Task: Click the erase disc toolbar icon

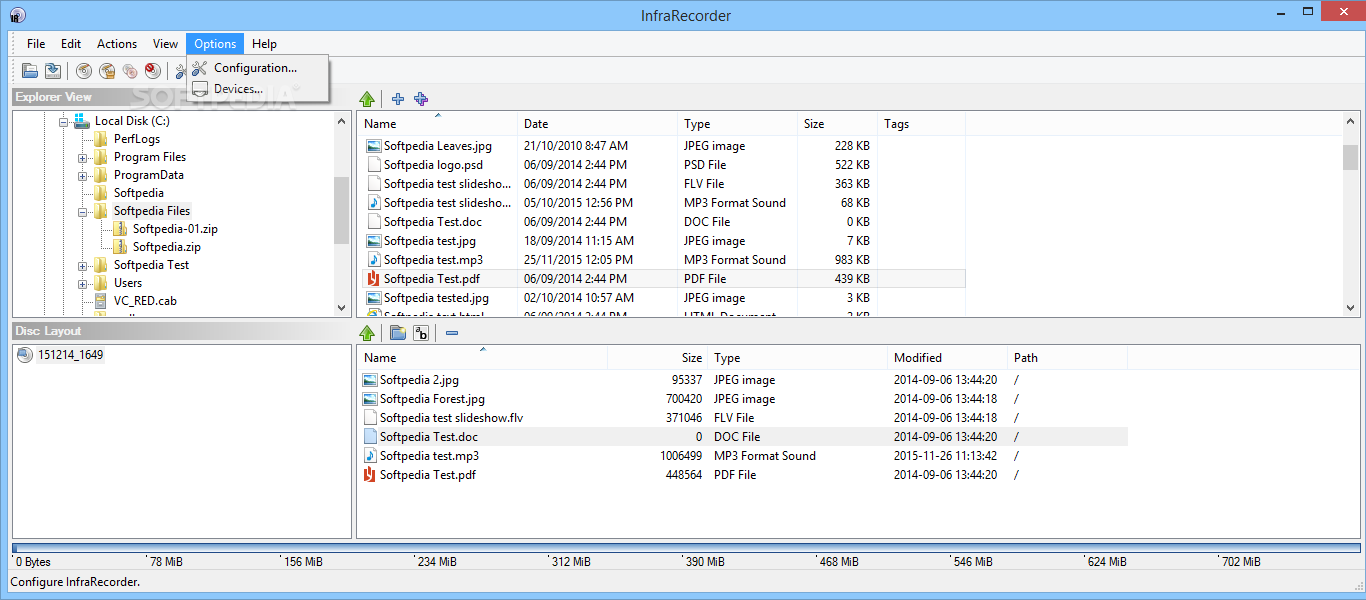Action: point(152,70)
